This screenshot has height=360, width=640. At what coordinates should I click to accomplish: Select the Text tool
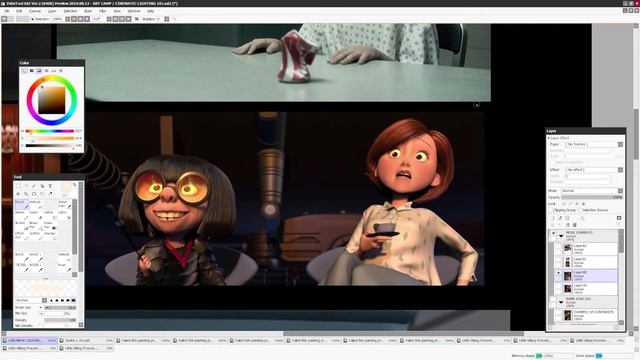(50, 186)
